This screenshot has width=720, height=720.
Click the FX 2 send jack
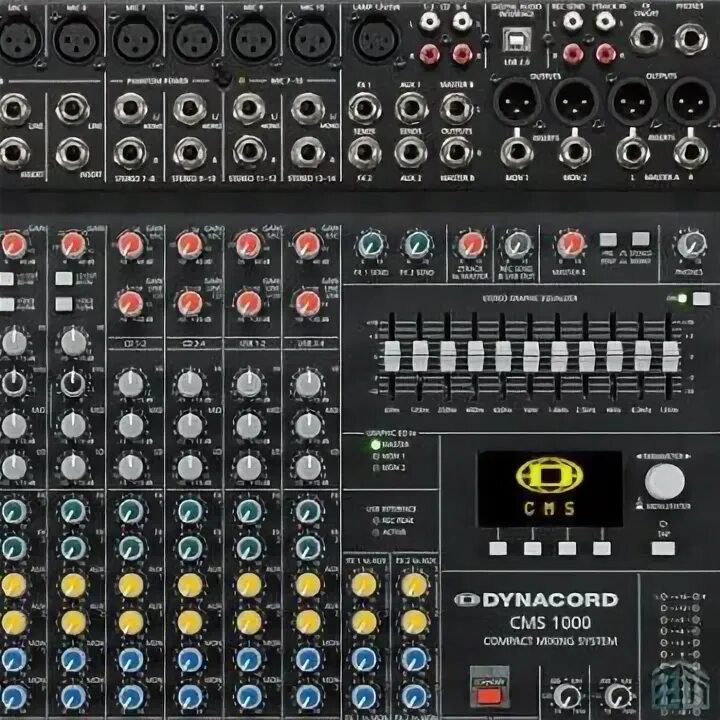(364, 152)
